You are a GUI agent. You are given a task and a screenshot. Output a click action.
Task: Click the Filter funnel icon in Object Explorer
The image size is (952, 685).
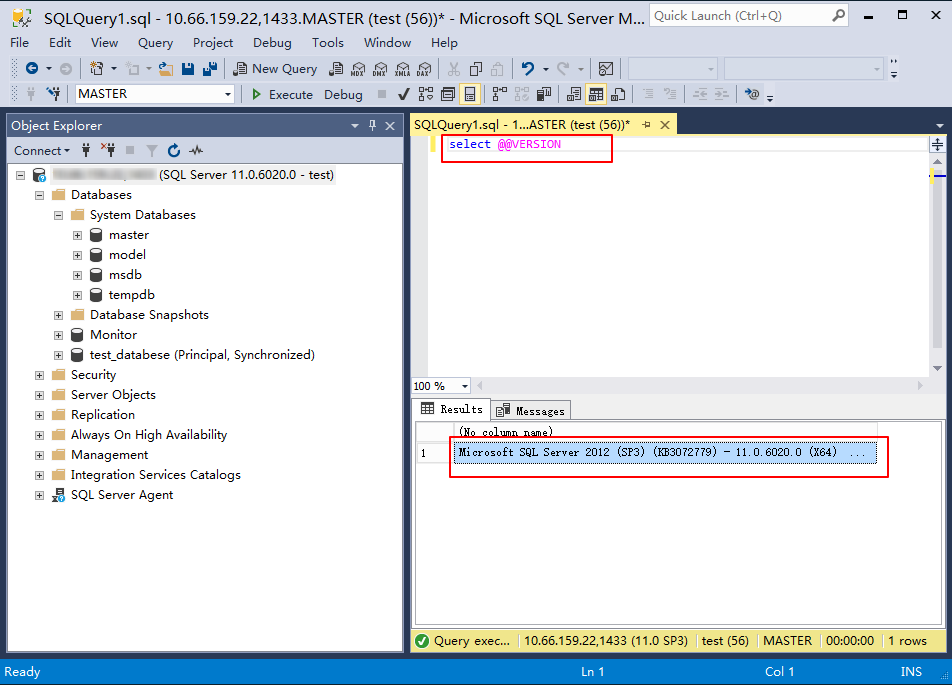152,150
